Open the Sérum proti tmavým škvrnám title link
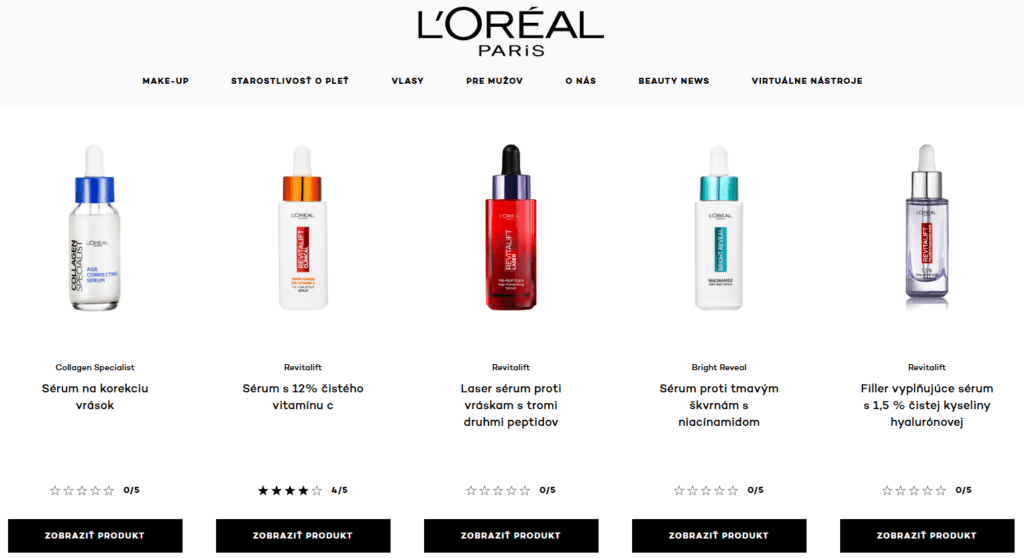This screenshot has width=1024, height=558. pyautogui.click(x=718, y=405)
